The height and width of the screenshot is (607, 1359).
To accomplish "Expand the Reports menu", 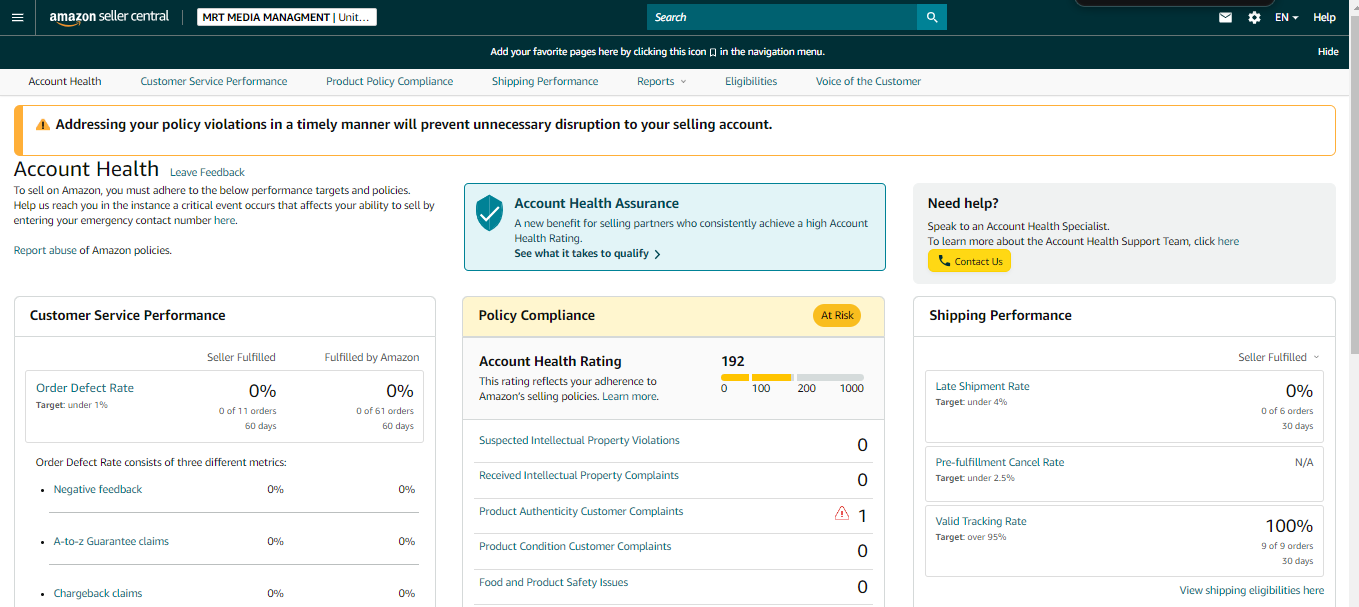I will click(x=661, y=81).
